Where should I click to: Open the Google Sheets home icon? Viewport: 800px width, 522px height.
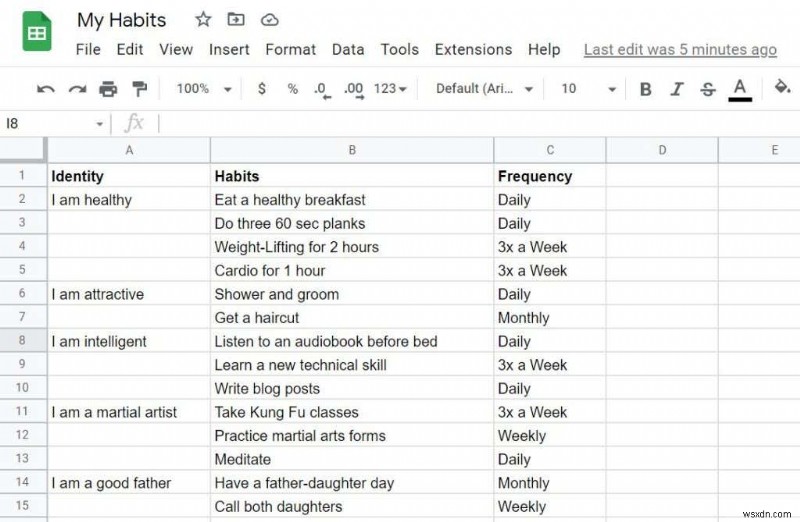click(37, 32)
